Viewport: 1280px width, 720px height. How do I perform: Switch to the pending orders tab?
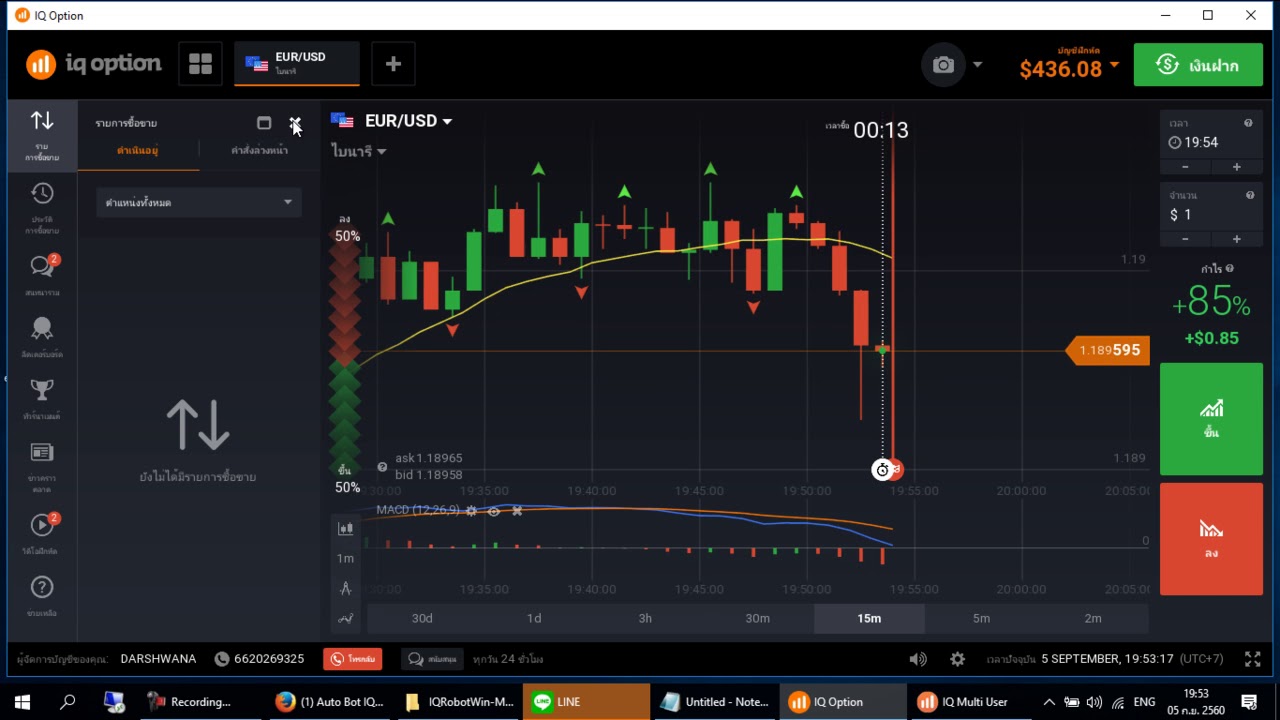pyautogui.click(x=259, y=151)
